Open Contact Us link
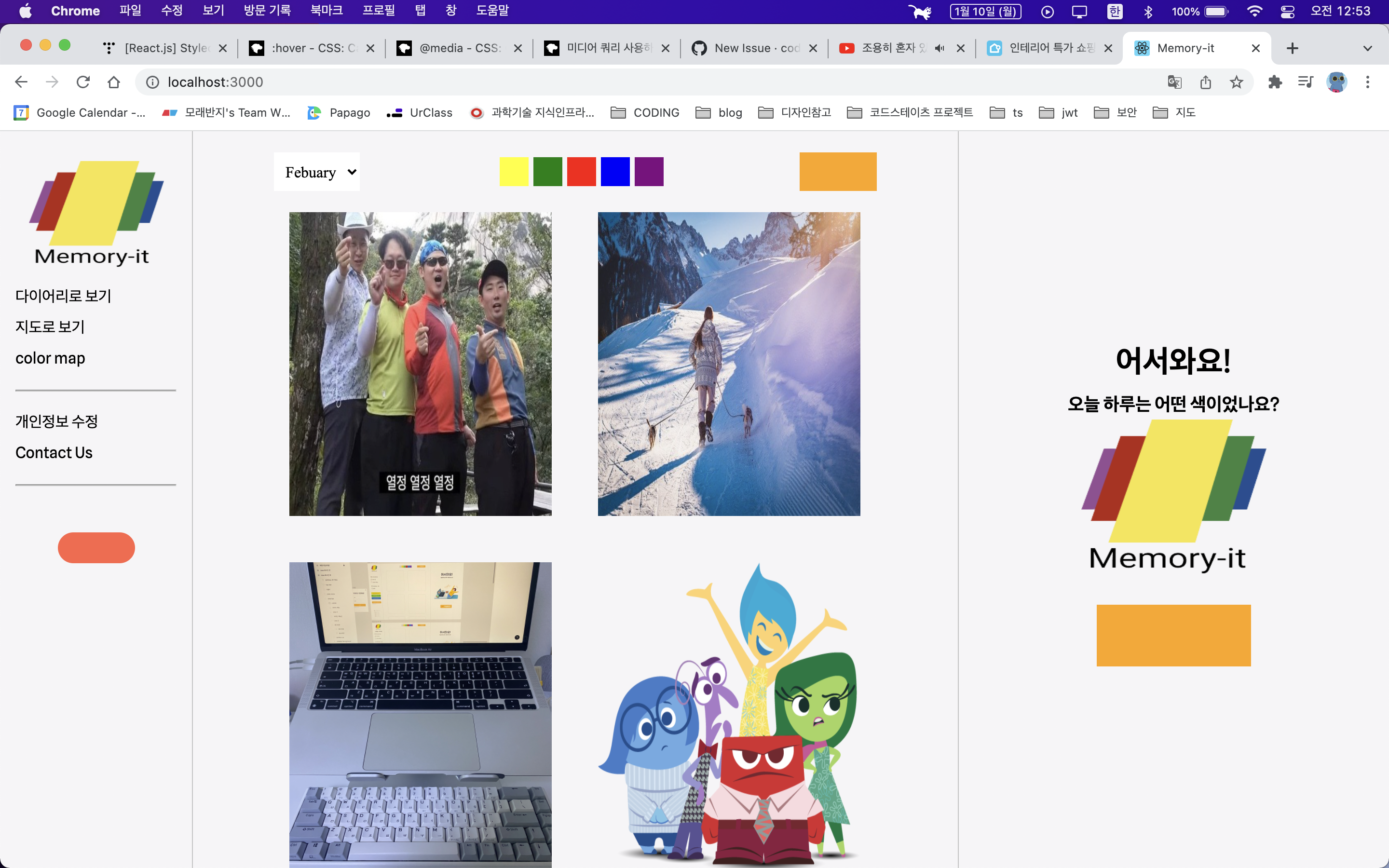 coord(54,452)
